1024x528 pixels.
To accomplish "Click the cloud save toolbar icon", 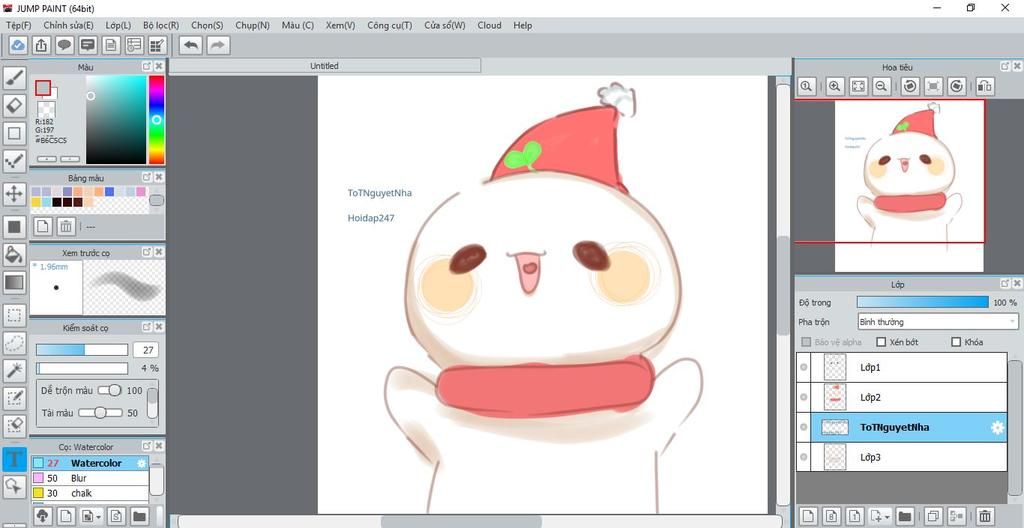I will click(18, 45).
